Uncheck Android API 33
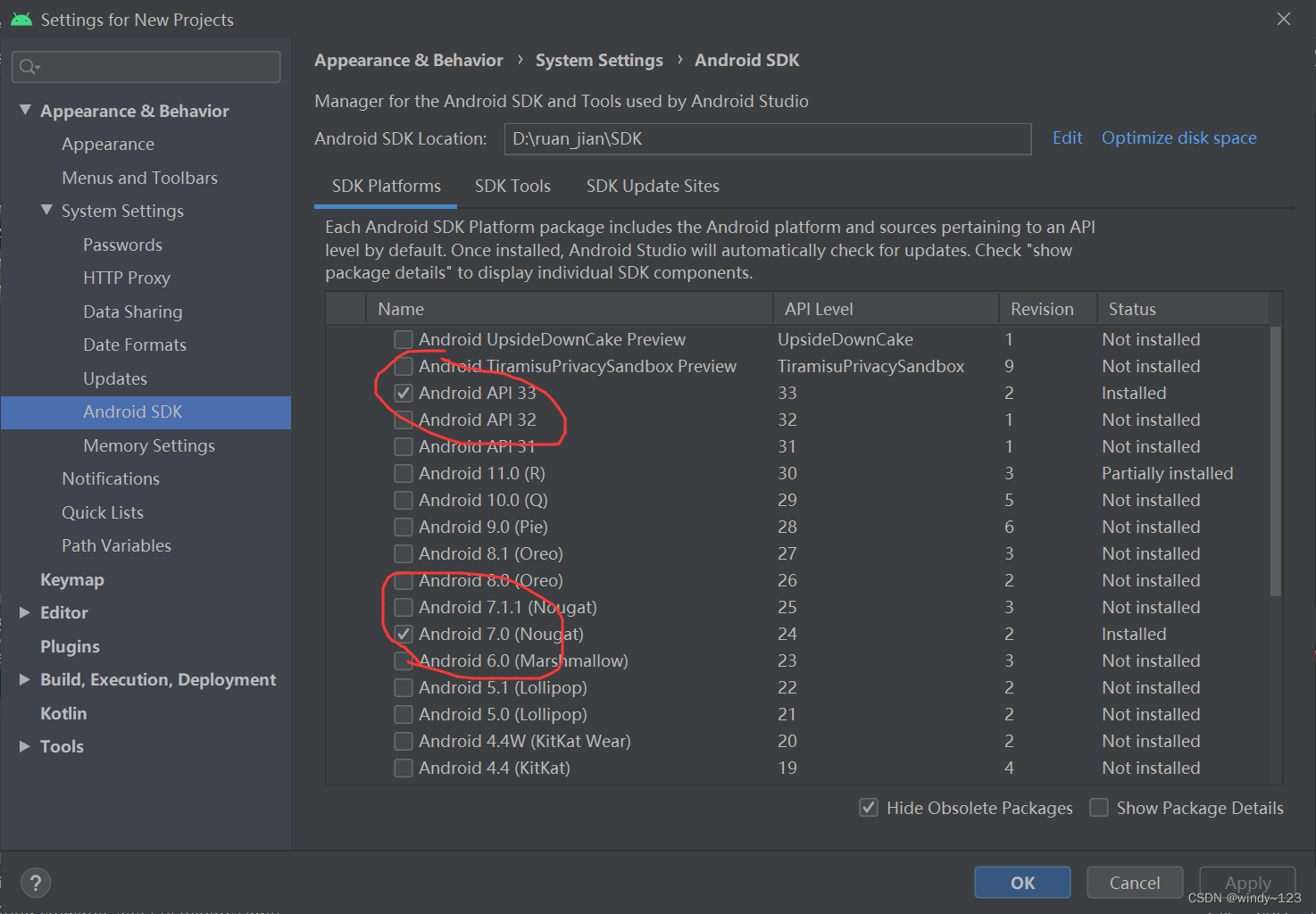 [x=403, y=393]
